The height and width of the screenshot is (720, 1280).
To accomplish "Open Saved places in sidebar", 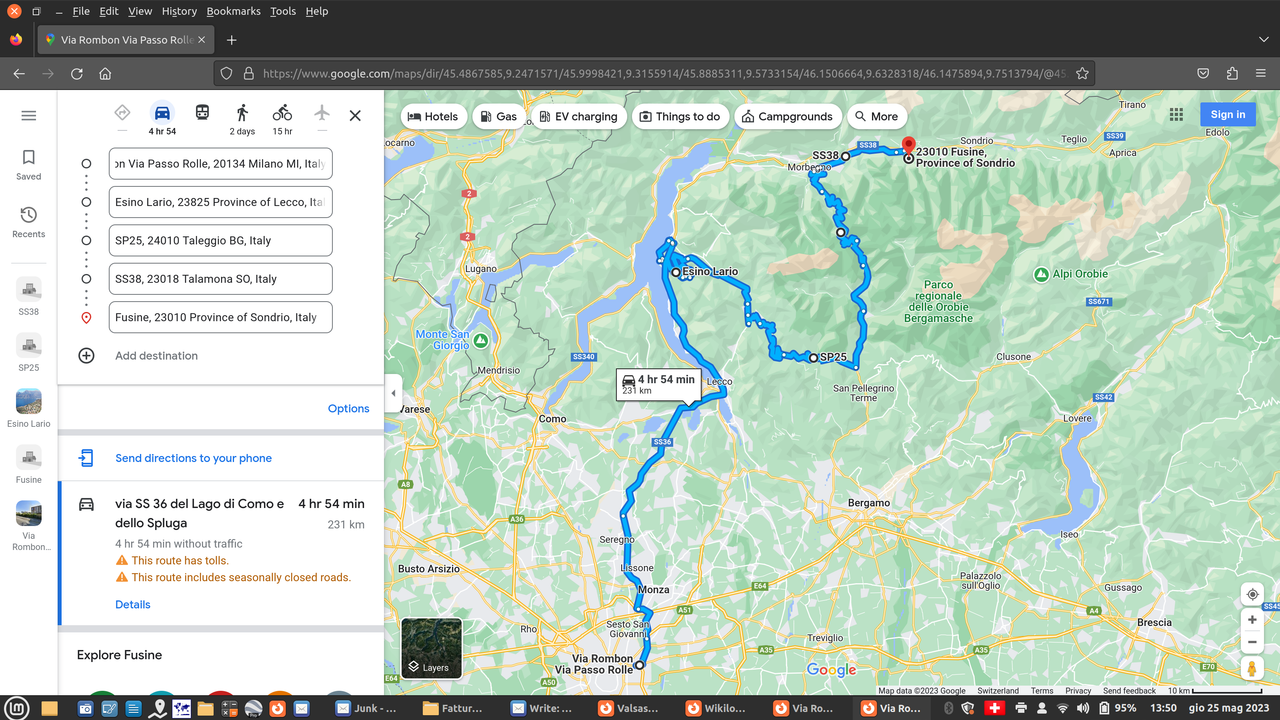I will (x=29, y=165).
